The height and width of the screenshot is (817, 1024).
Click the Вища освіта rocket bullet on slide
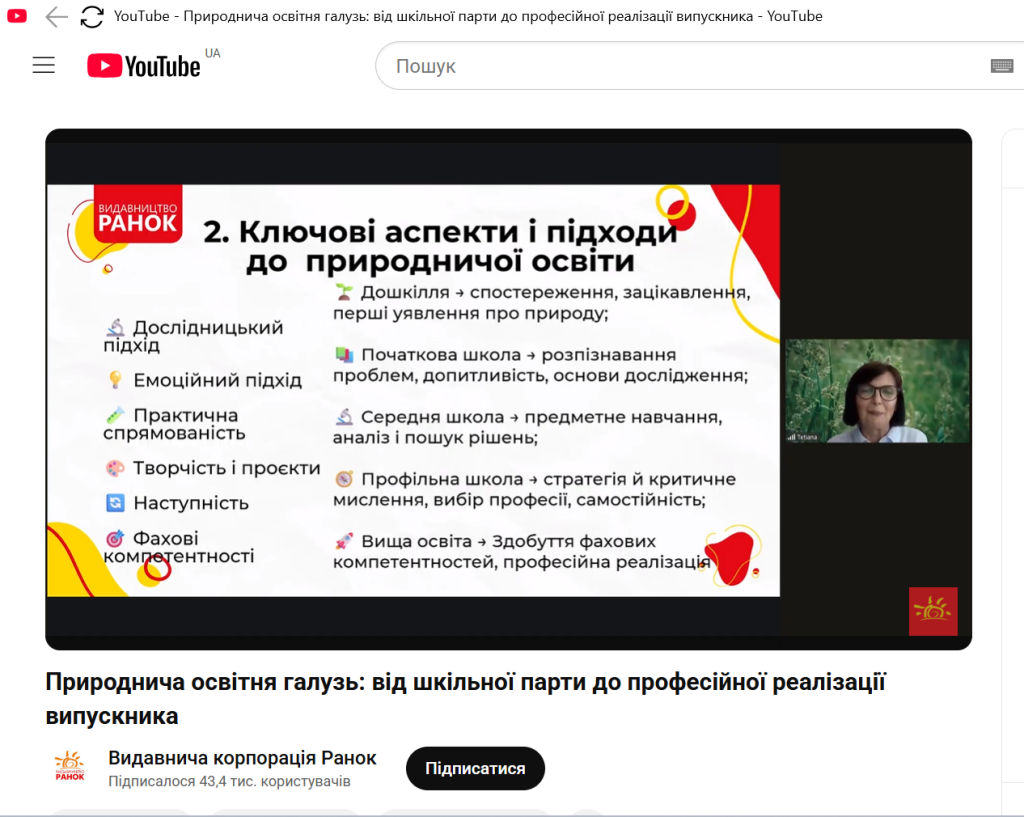[344, 541]
